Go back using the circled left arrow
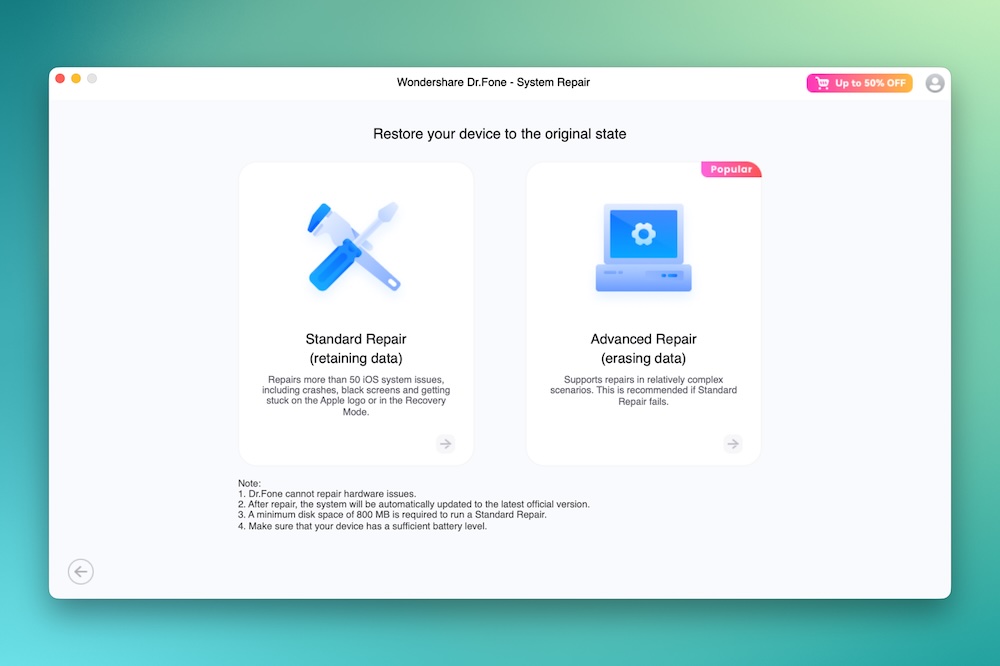Screen dimensions: 1000x666 click(81, 571)
